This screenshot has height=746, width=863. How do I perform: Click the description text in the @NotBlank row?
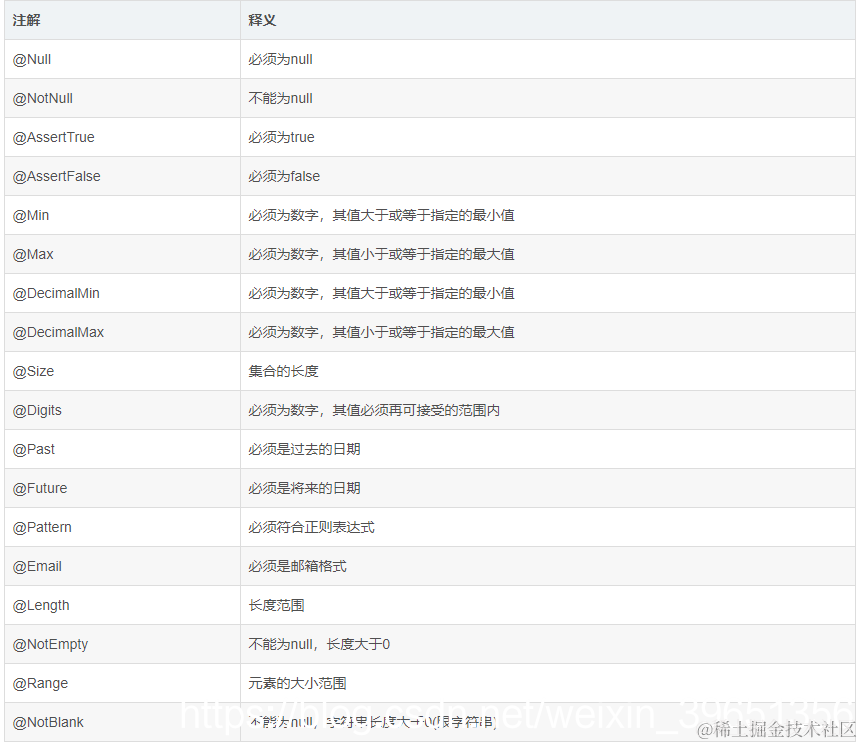point(372,723)
